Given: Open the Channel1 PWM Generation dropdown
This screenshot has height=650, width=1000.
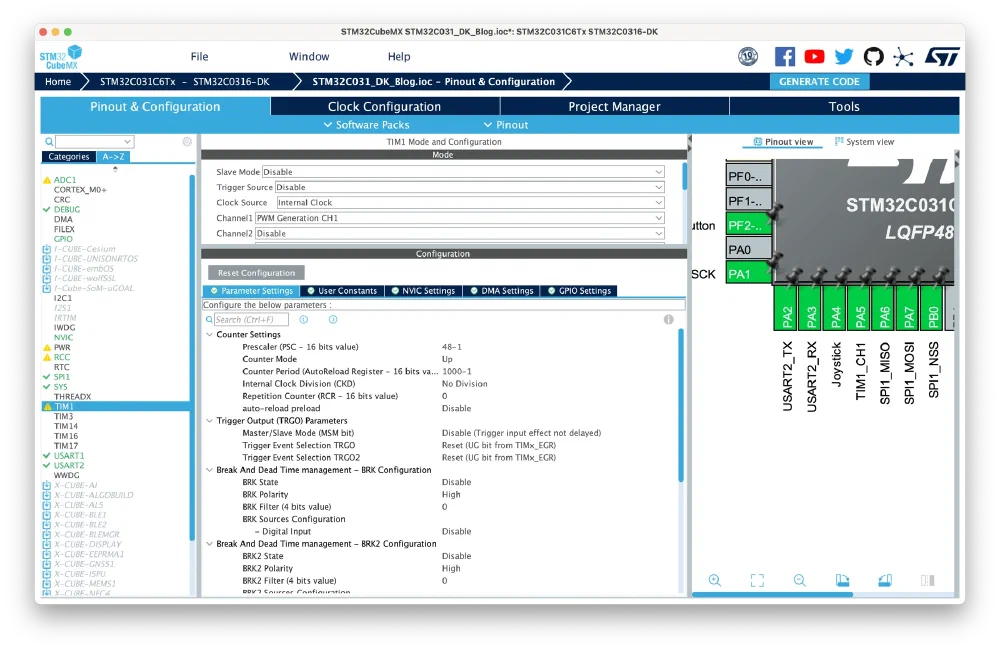Looking at the screenshot, I should [459, 218].
